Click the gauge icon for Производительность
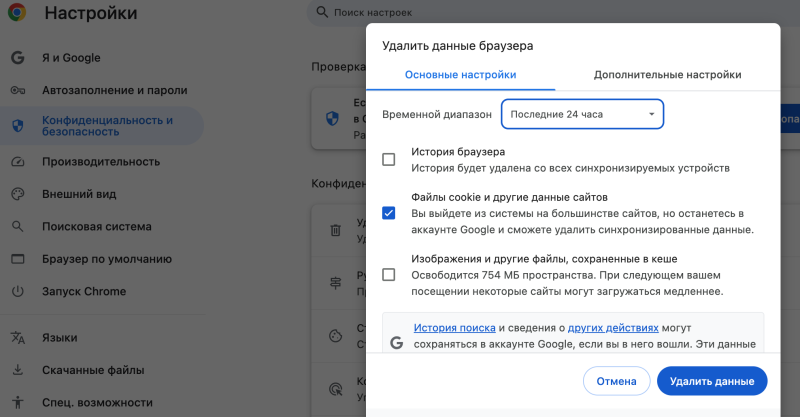Image resolution: width=800 pixels, height=417 pixels. click(17, 161)
